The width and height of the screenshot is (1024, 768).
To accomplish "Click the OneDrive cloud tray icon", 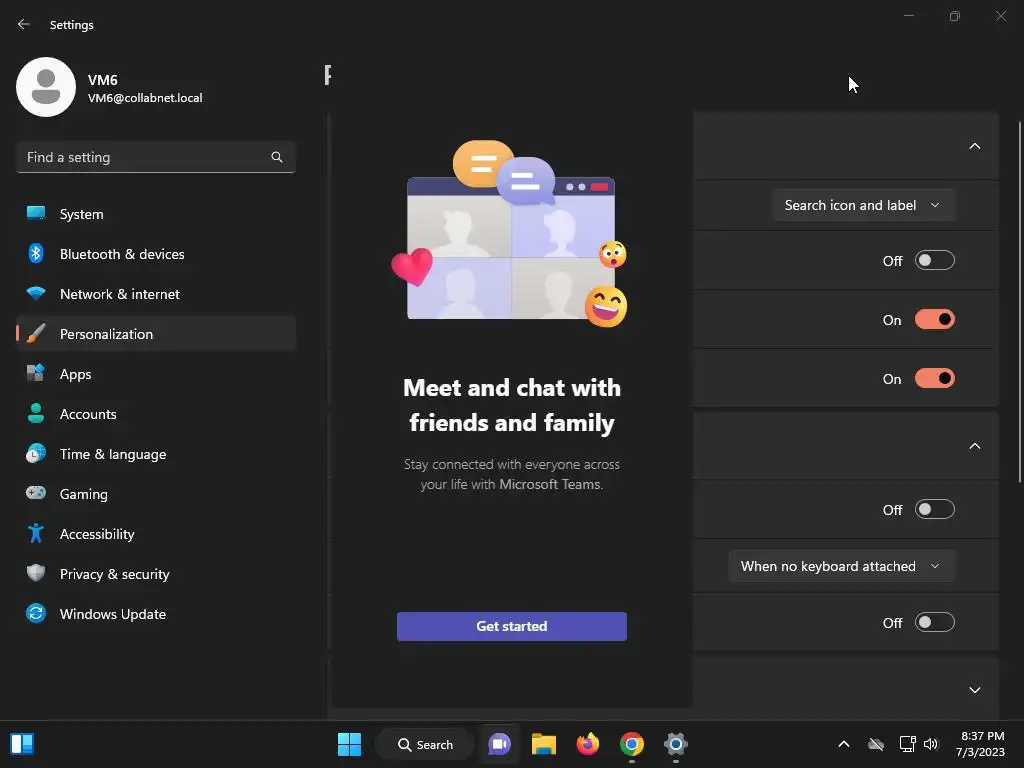I will point(876,744).
